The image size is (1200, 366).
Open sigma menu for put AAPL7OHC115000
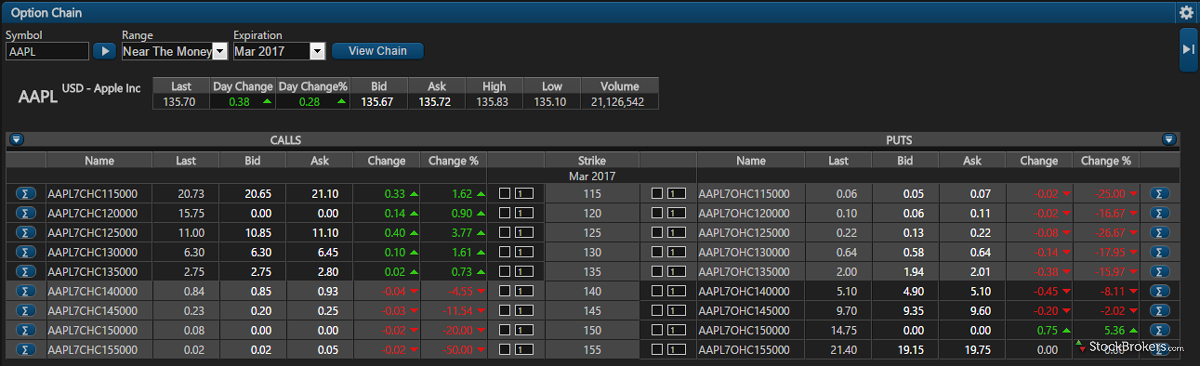pyautogui.click(x=1160, y=194)
